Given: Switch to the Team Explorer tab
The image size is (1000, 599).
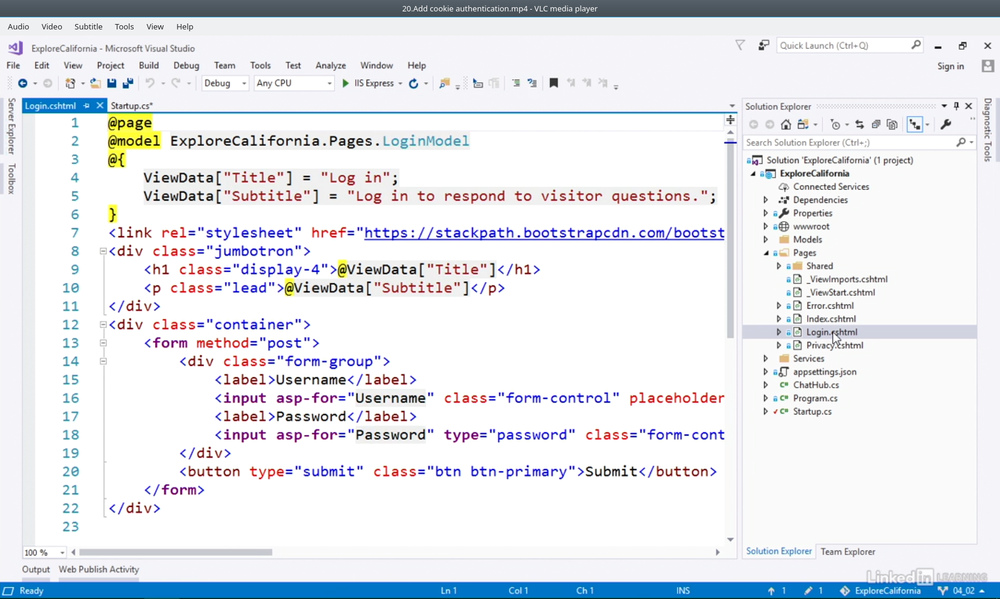Looking at the screenshot, I should [x=848, y=552].
